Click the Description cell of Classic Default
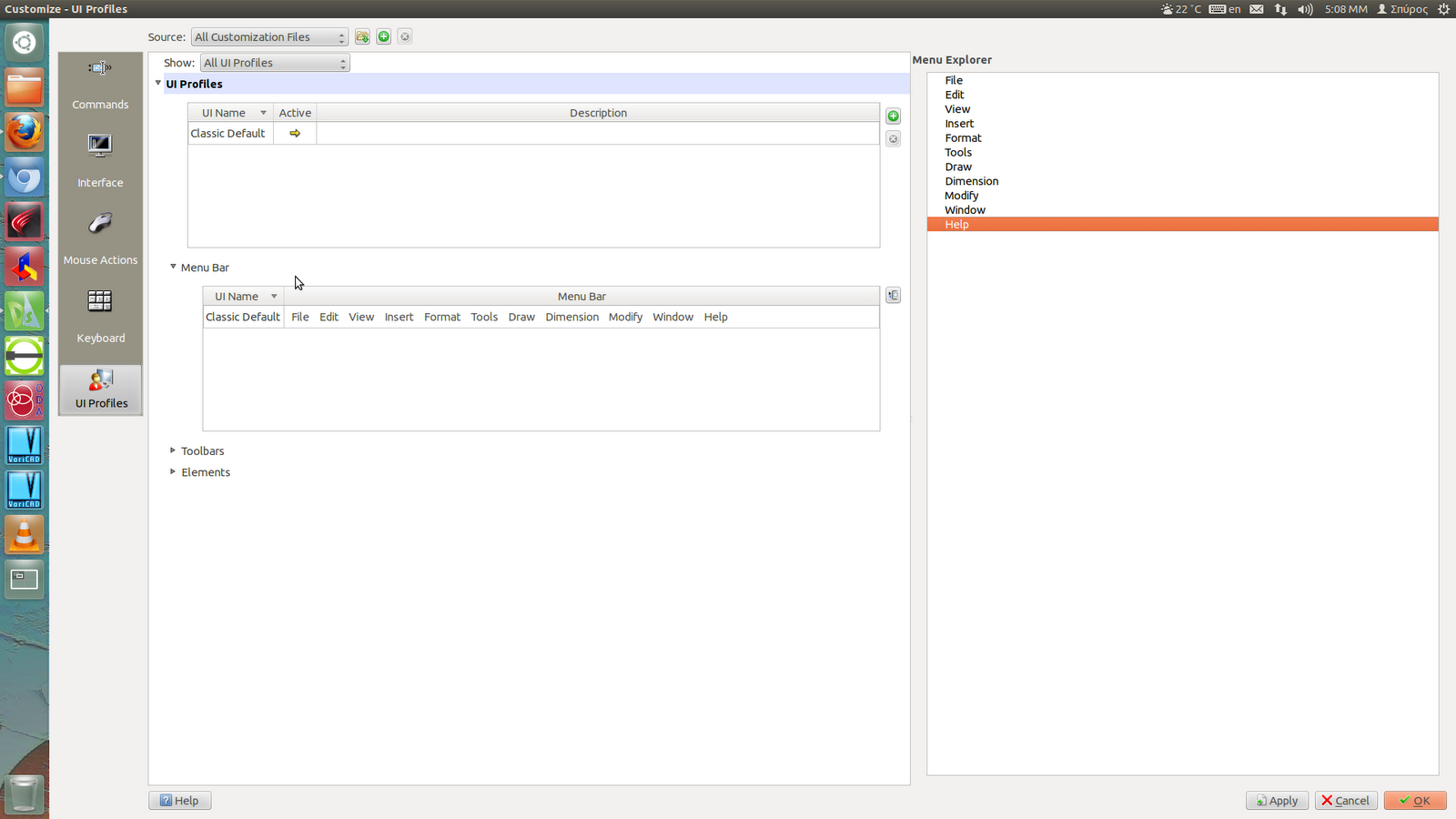Screen dimensions: 1456x819 (598, 133)
